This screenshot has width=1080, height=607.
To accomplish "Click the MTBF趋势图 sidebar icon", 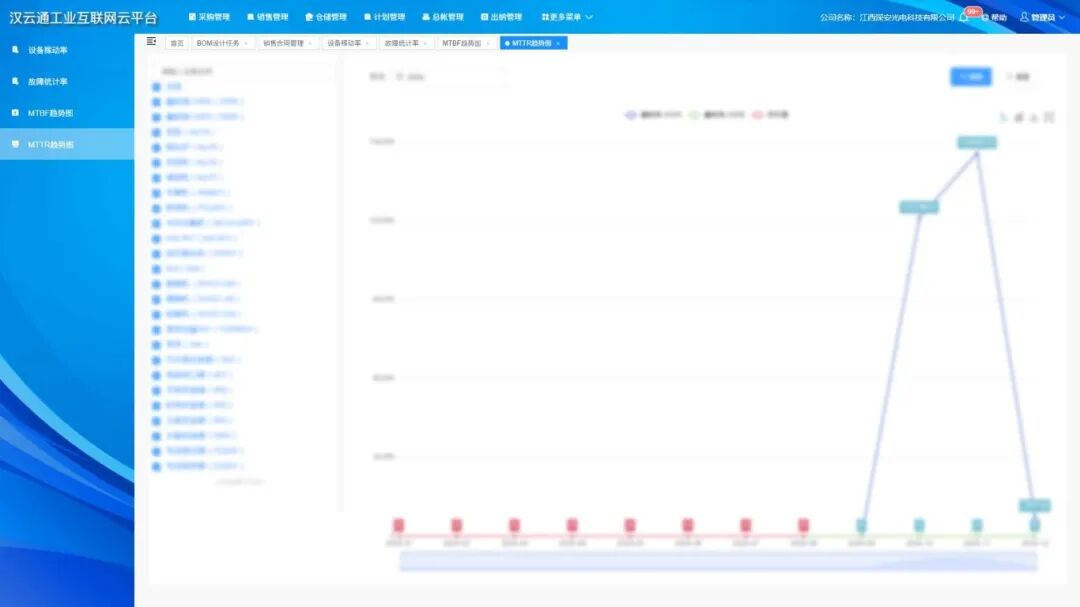I will click(x=15, y=113).
